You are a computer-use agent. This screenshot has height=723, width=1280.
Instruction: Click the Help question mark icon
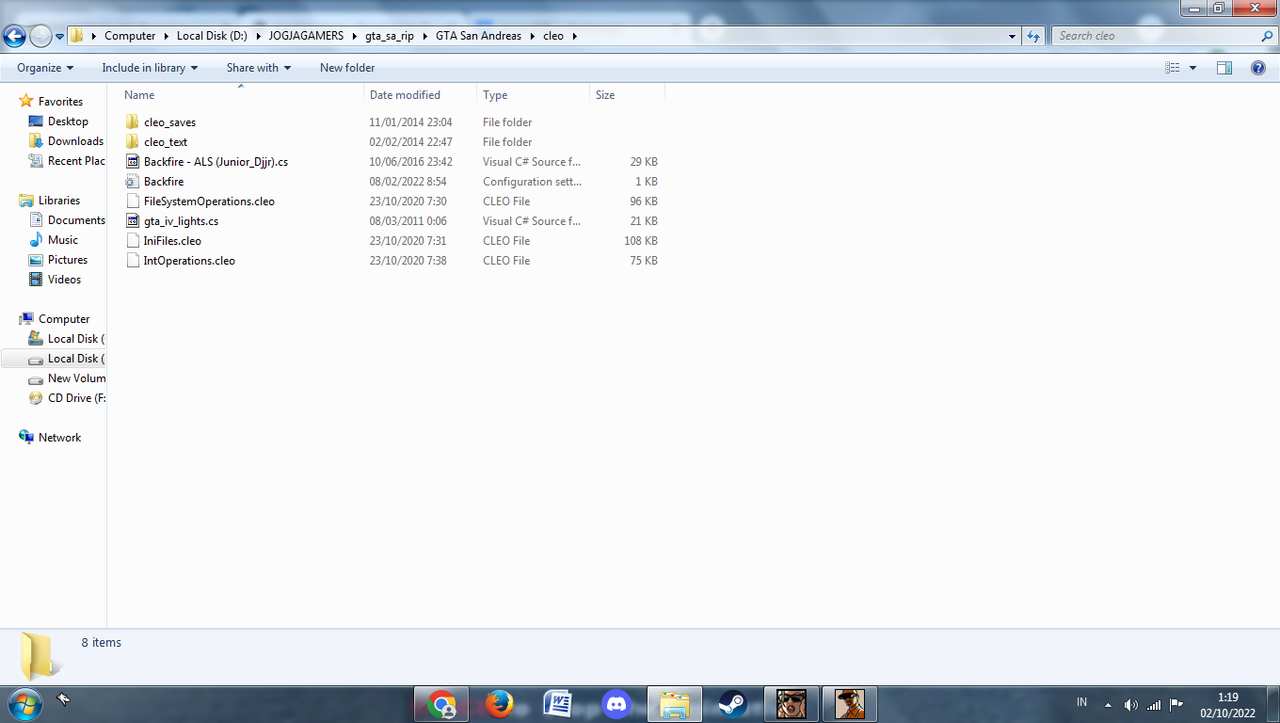1258,68
